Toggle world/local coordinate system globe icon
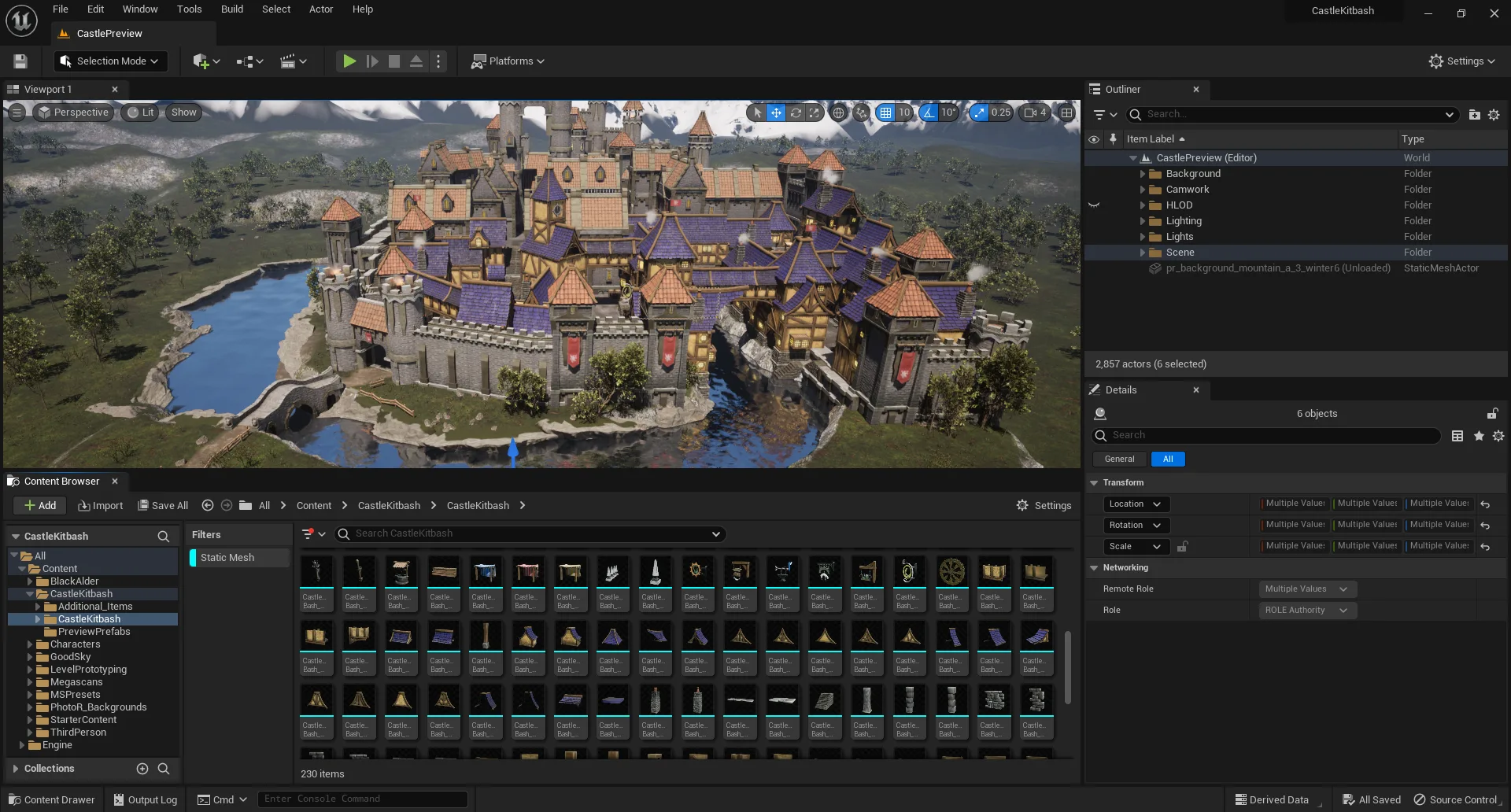Viewport: 1511px width, 812px height. pos(838,113)
